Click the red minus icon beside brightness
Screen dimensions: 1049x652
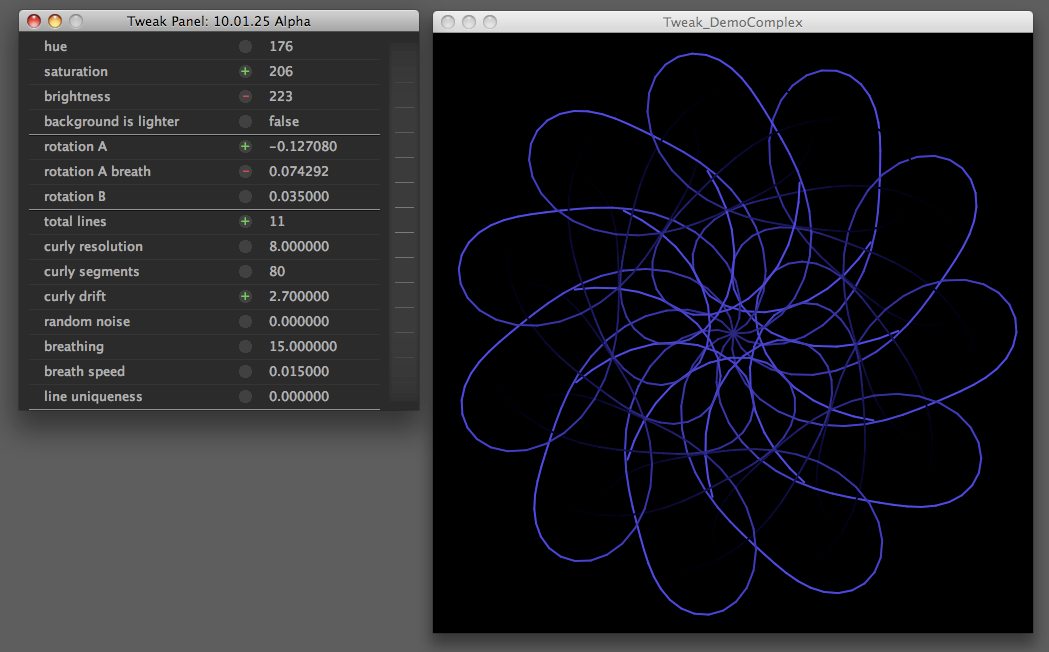[245, 97]
